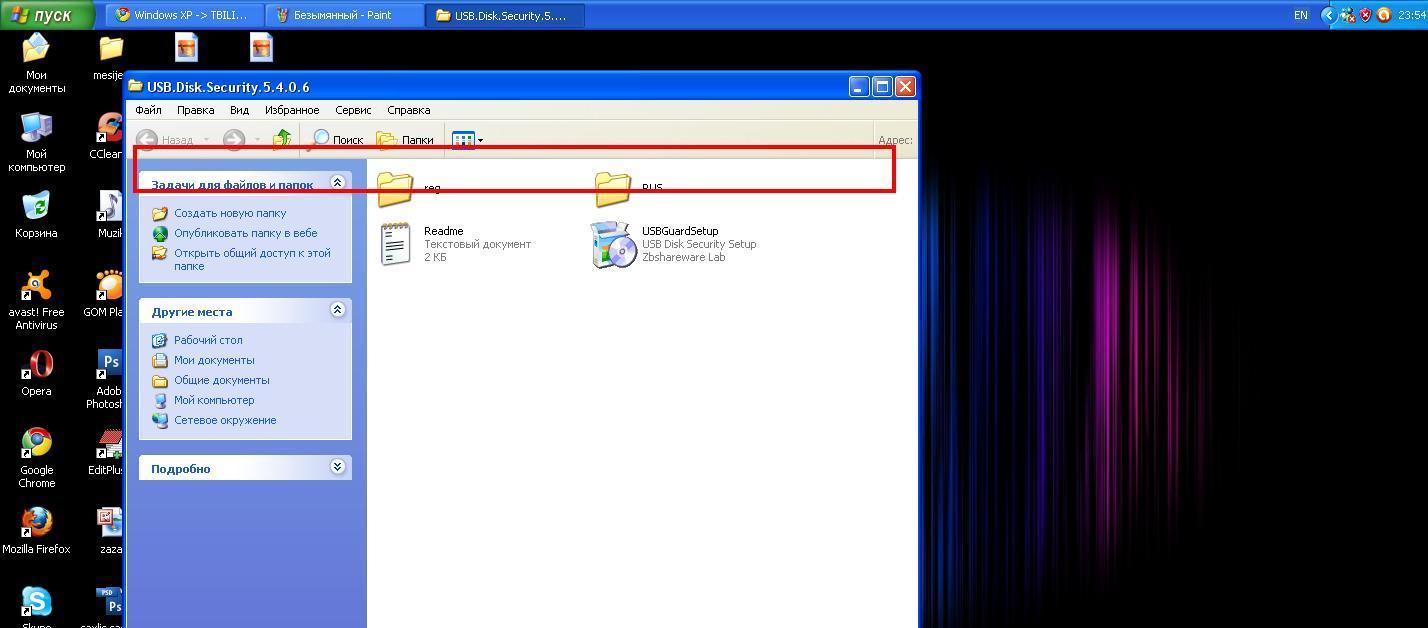
Task: Go to Рабочий стол in Other Places
Action: click(208, 340)
